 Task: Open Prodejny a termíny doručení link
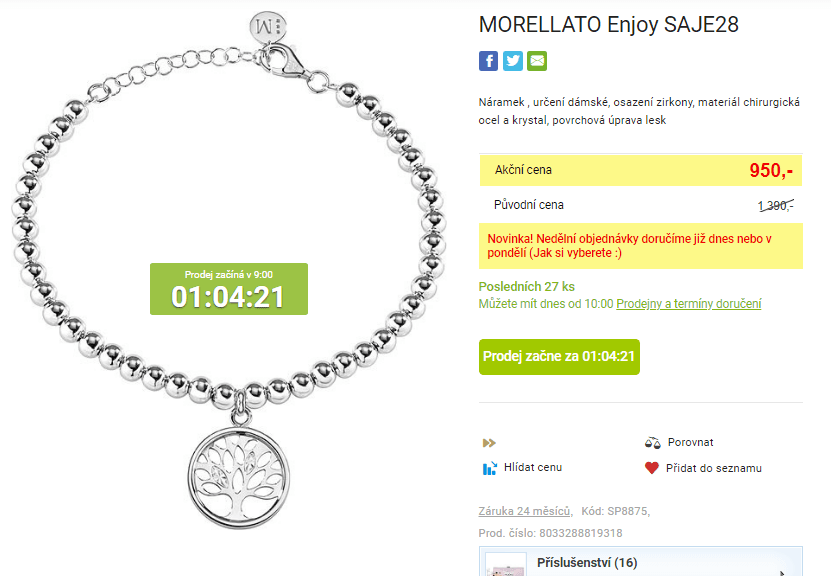point(688,304)
